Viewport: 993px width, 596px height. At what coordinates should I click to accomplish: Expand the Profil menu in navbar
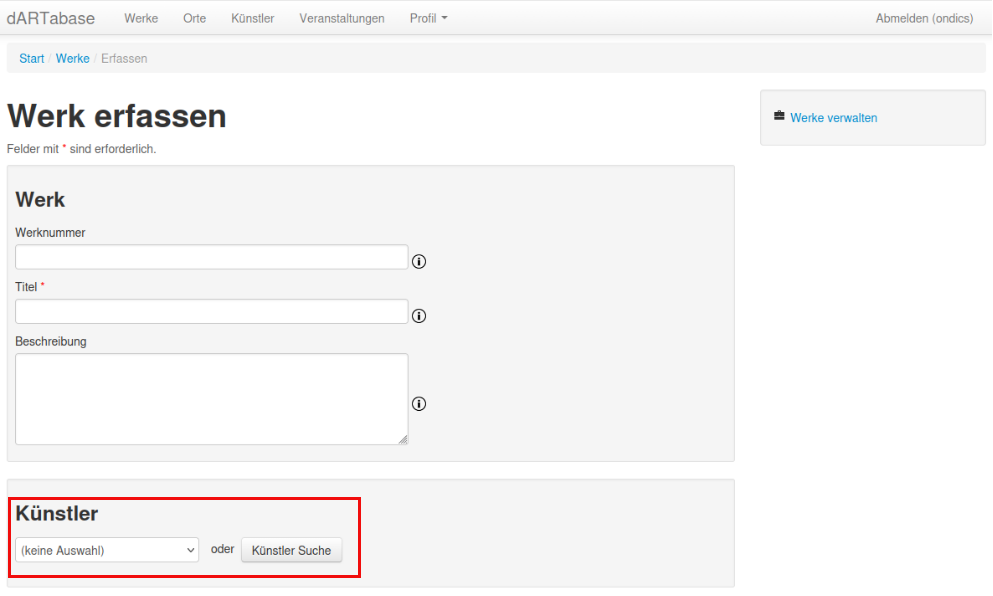click(428, 18)
